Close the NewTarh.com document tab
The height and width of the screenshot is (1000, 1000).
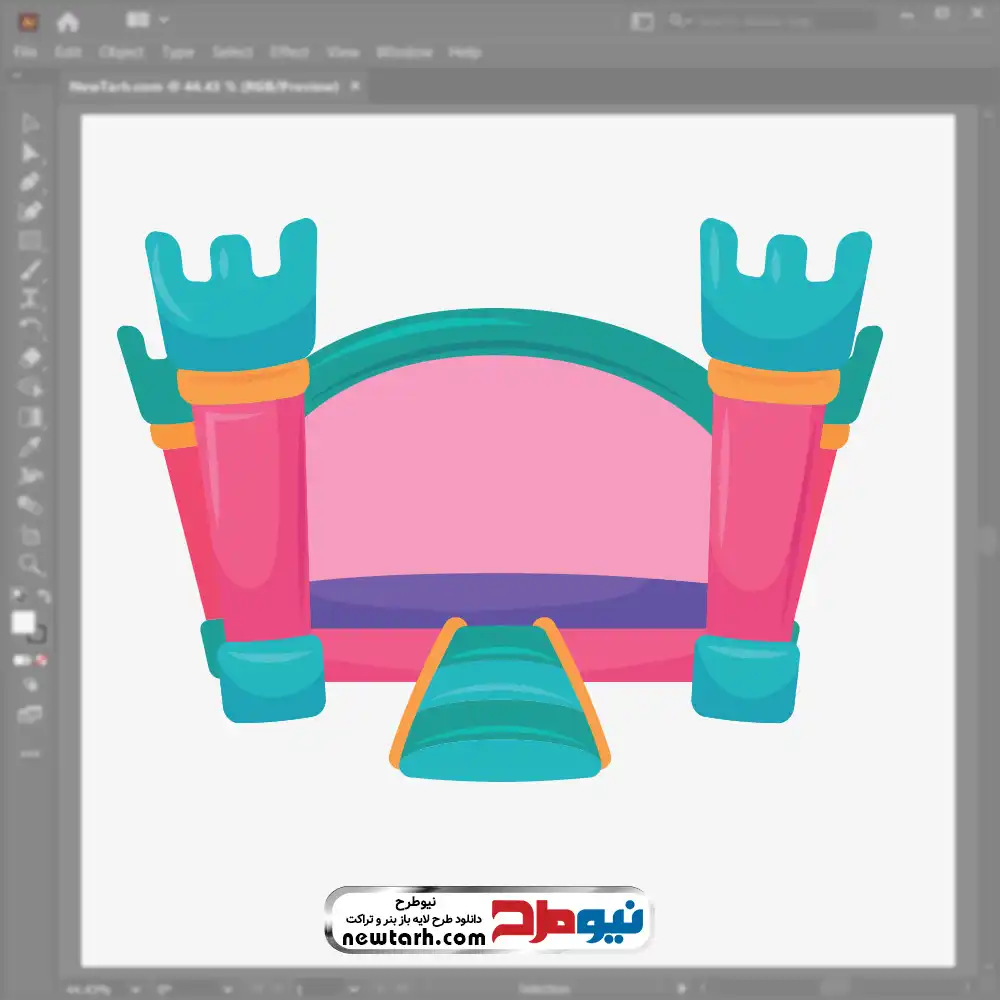353,87
